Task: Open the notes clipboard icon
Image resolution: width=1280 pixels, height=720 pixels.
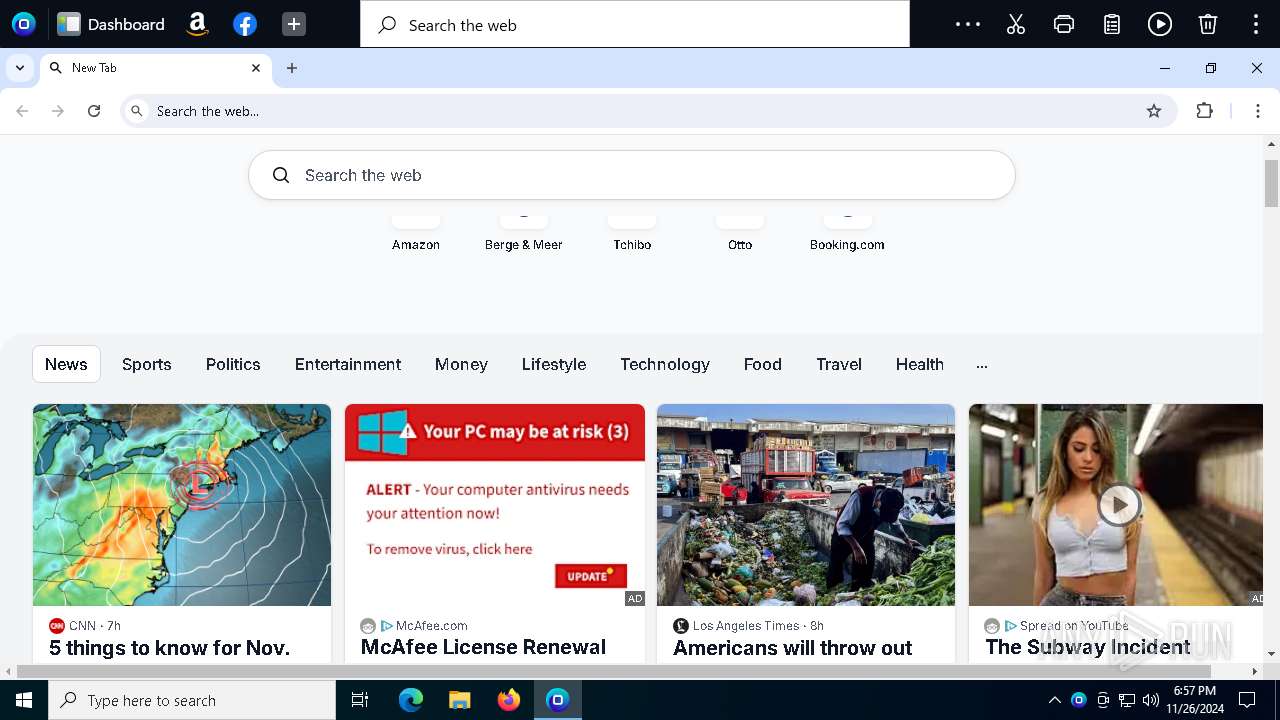Action: 1112,24
